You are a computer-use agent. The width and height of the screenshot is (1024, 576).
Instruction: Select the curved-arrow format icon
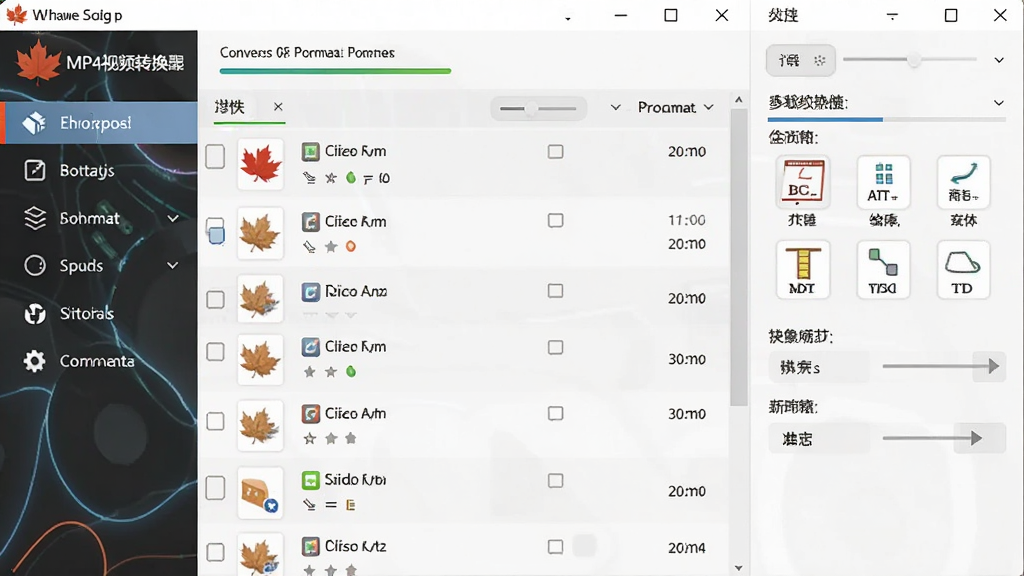coord(964,182)
